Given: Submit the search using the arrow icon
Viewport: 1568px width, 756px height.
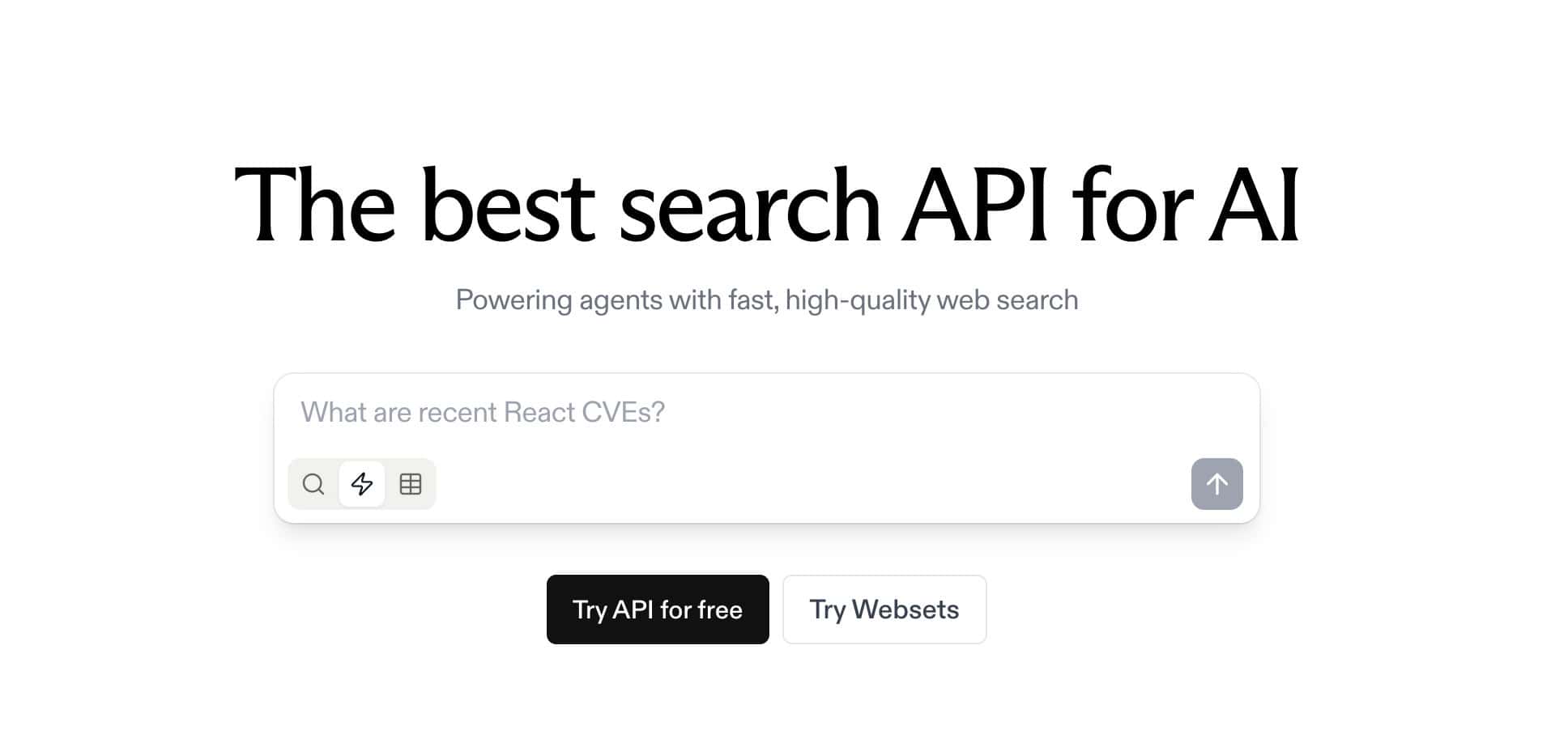Looking at the screenshot, I should 1216,484.
